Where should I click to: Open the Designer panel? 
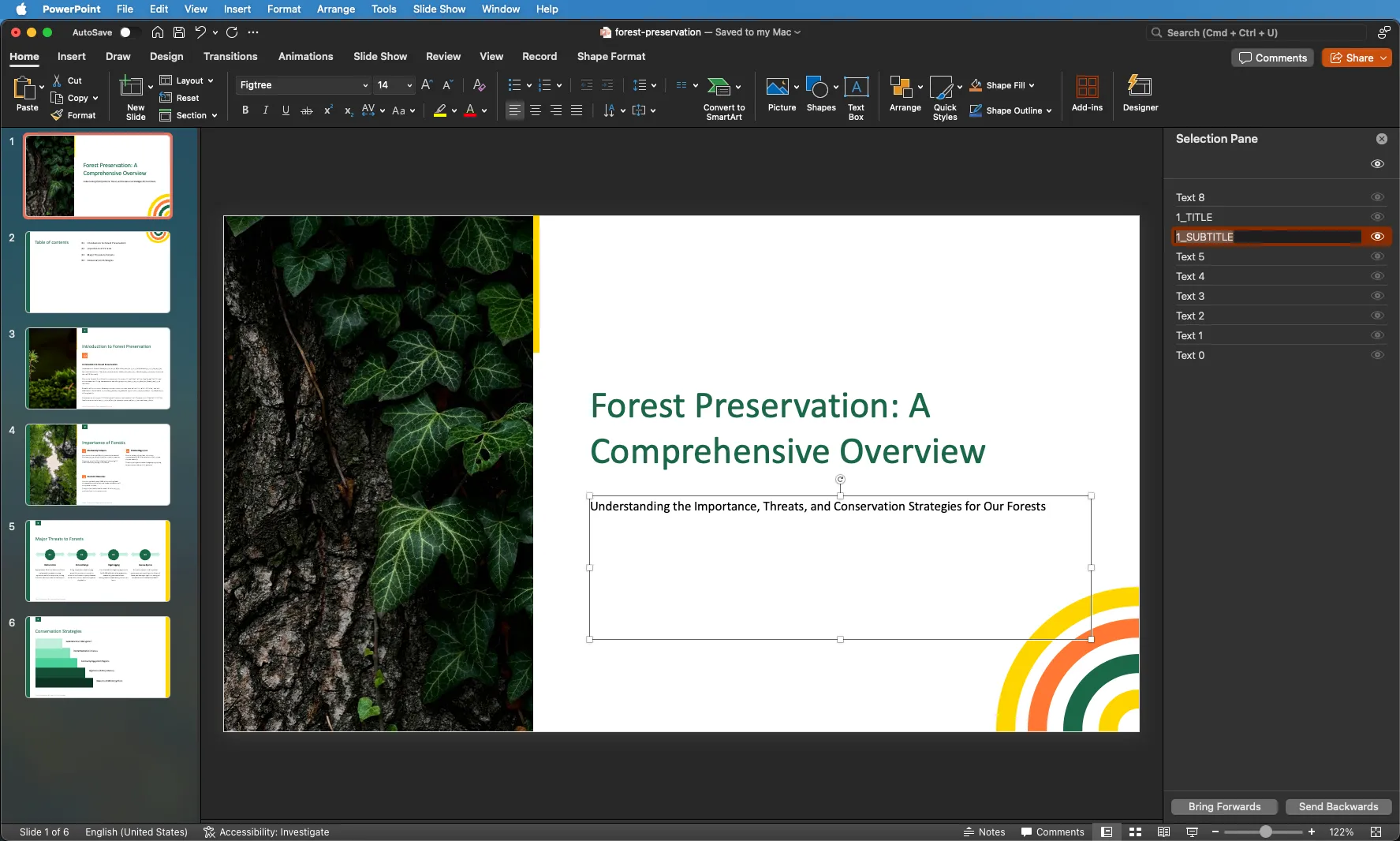point(1140,95)
